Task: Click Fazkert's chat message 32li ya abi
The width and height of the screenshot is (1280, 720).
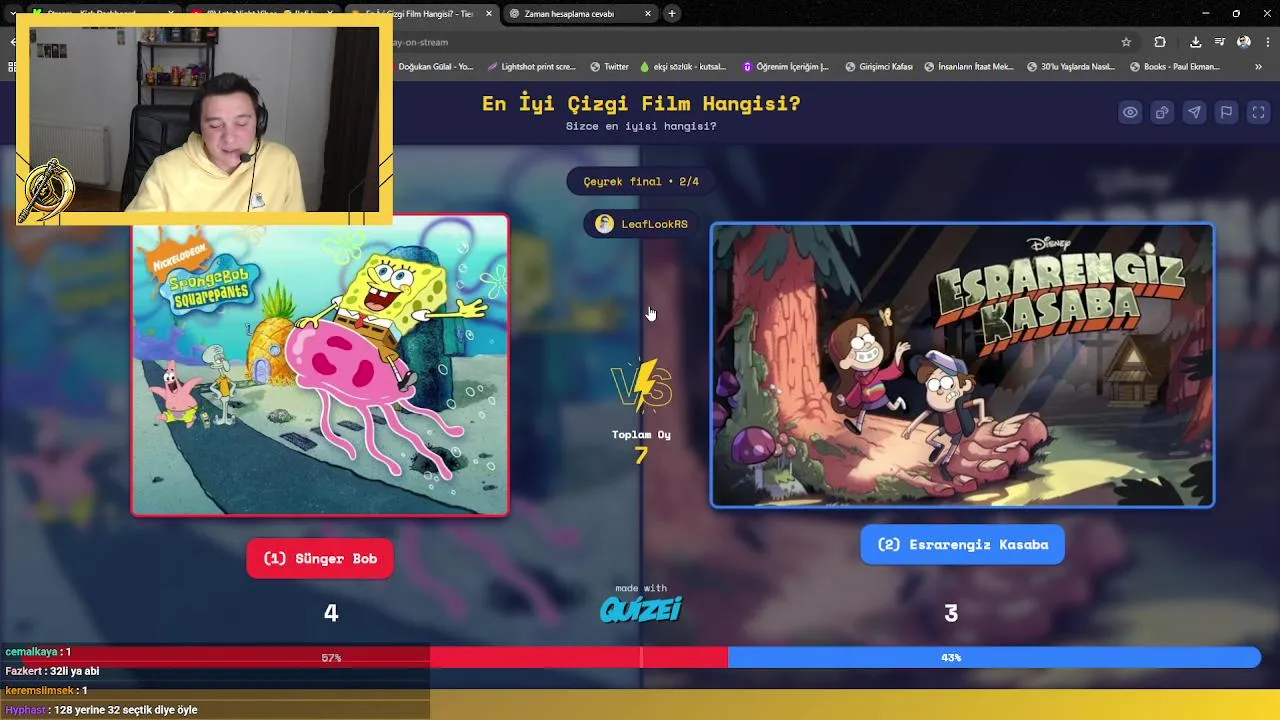Action: coord(52,671)
